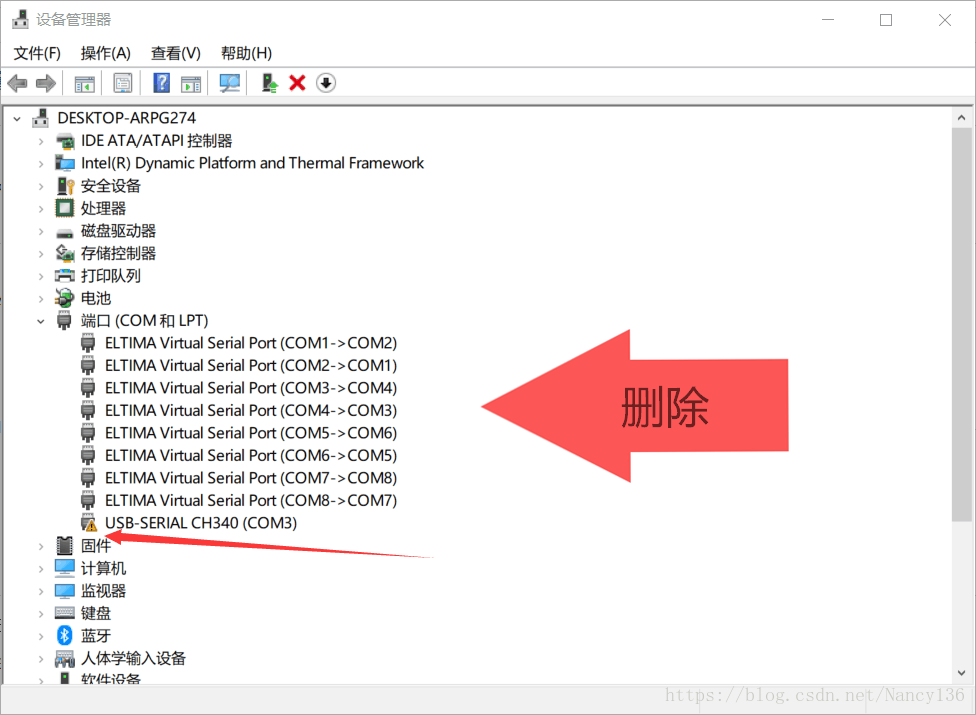Open the Properties toolbar icon

(123, 83)
